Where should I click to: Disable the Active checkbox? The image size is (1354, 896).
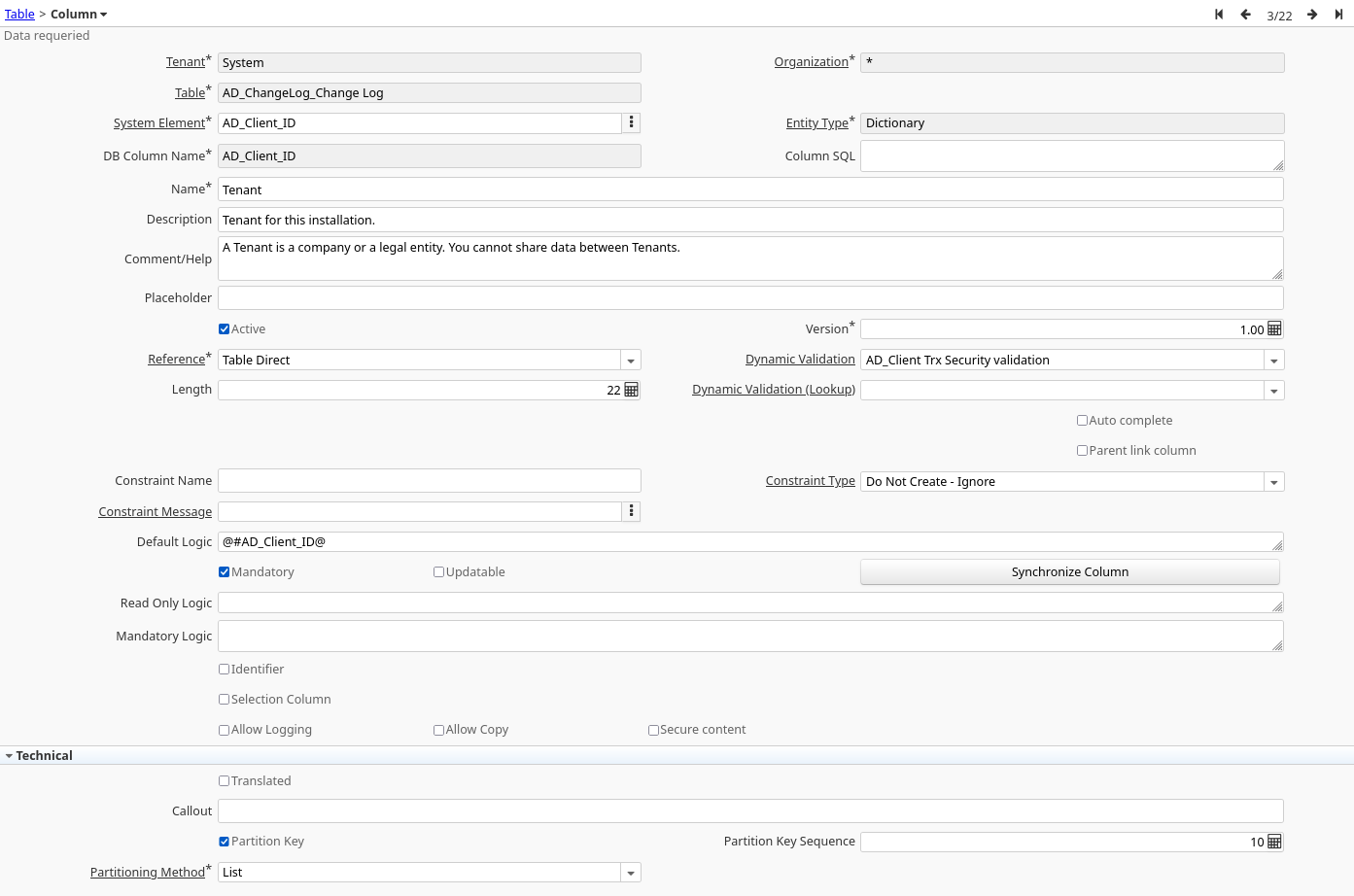pyautogui.click(x=224, y=328)
